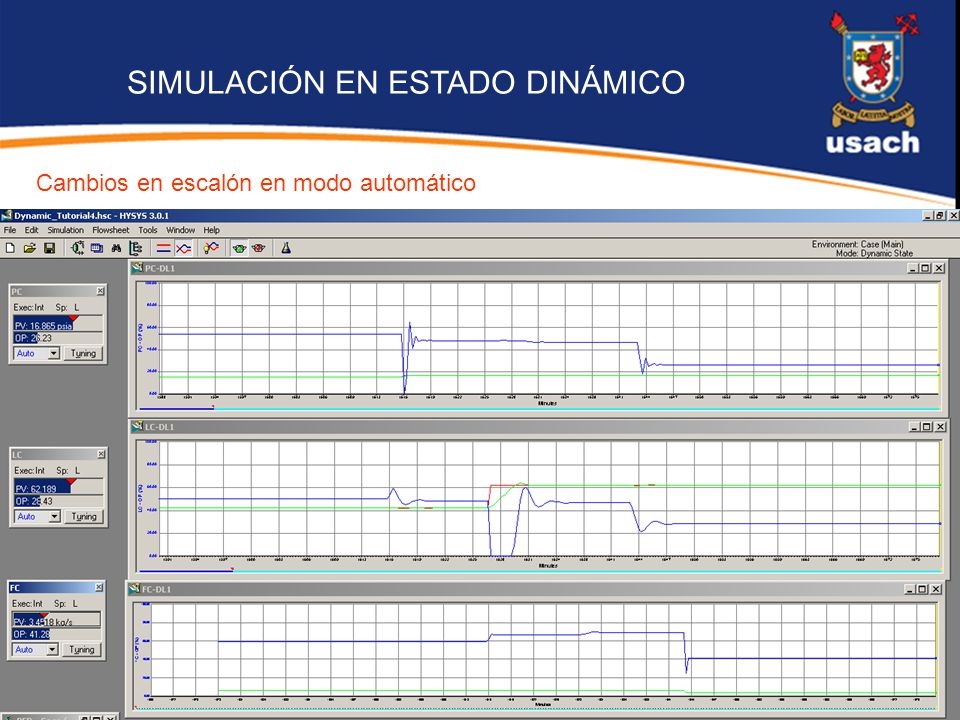The image size is (960, 720).
Task: Open the Edit menu
Action: coord(31,230)
